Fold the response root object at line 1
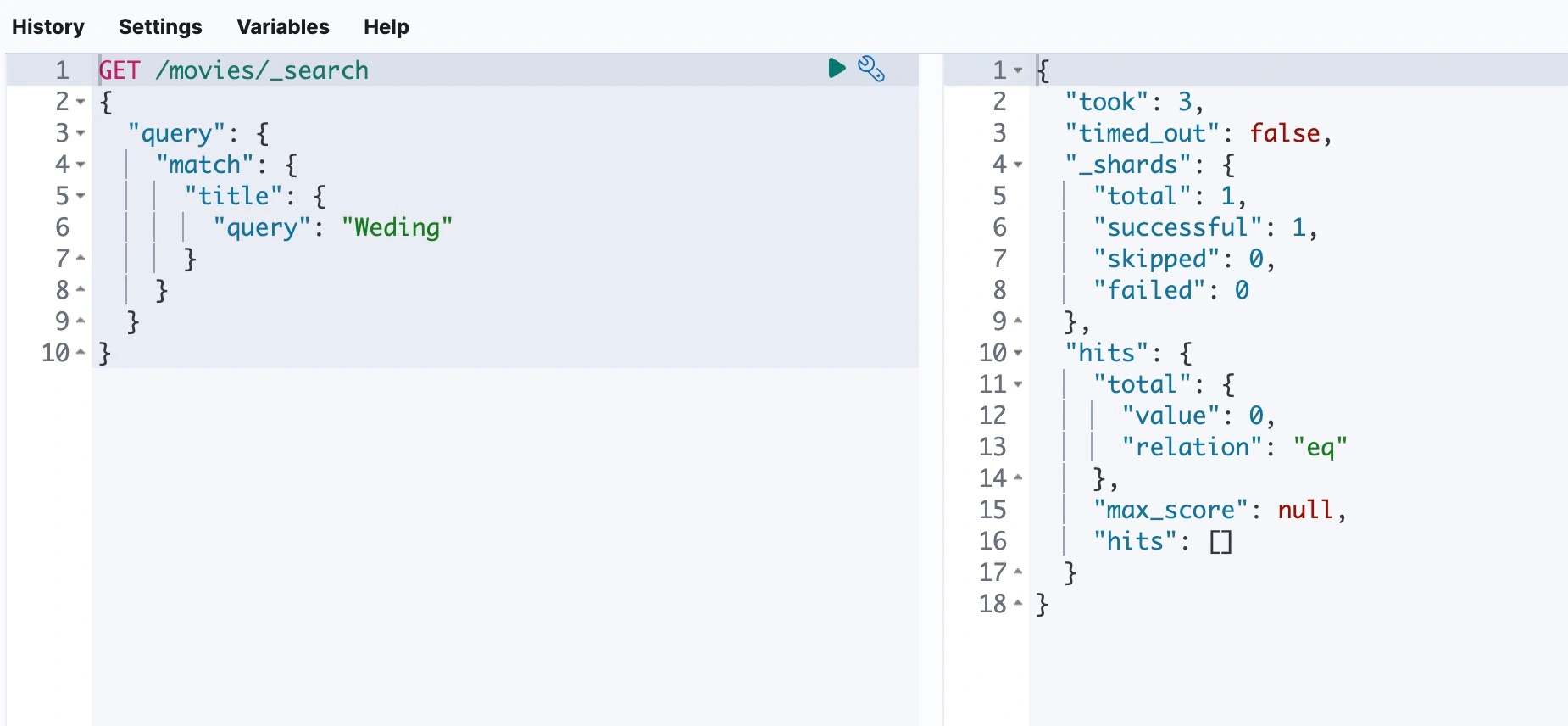This screenshot has height=726, width=1568. tap(1018, 70)
